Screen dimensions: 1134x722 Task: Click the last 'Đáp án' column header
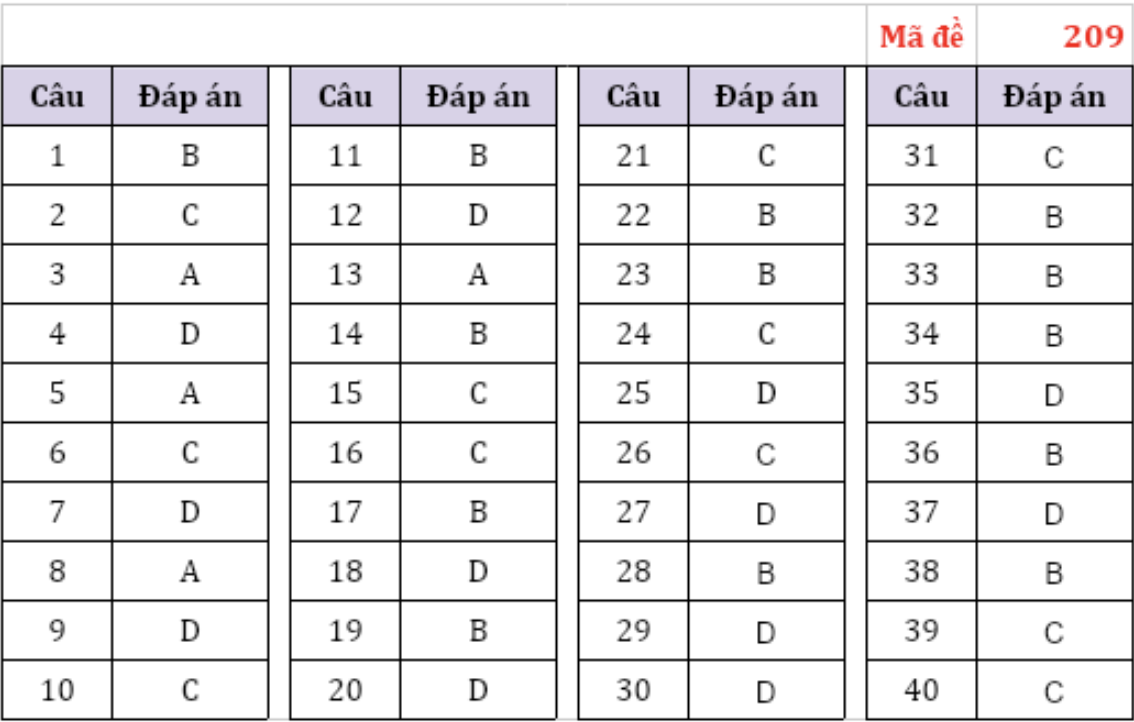1054,97
